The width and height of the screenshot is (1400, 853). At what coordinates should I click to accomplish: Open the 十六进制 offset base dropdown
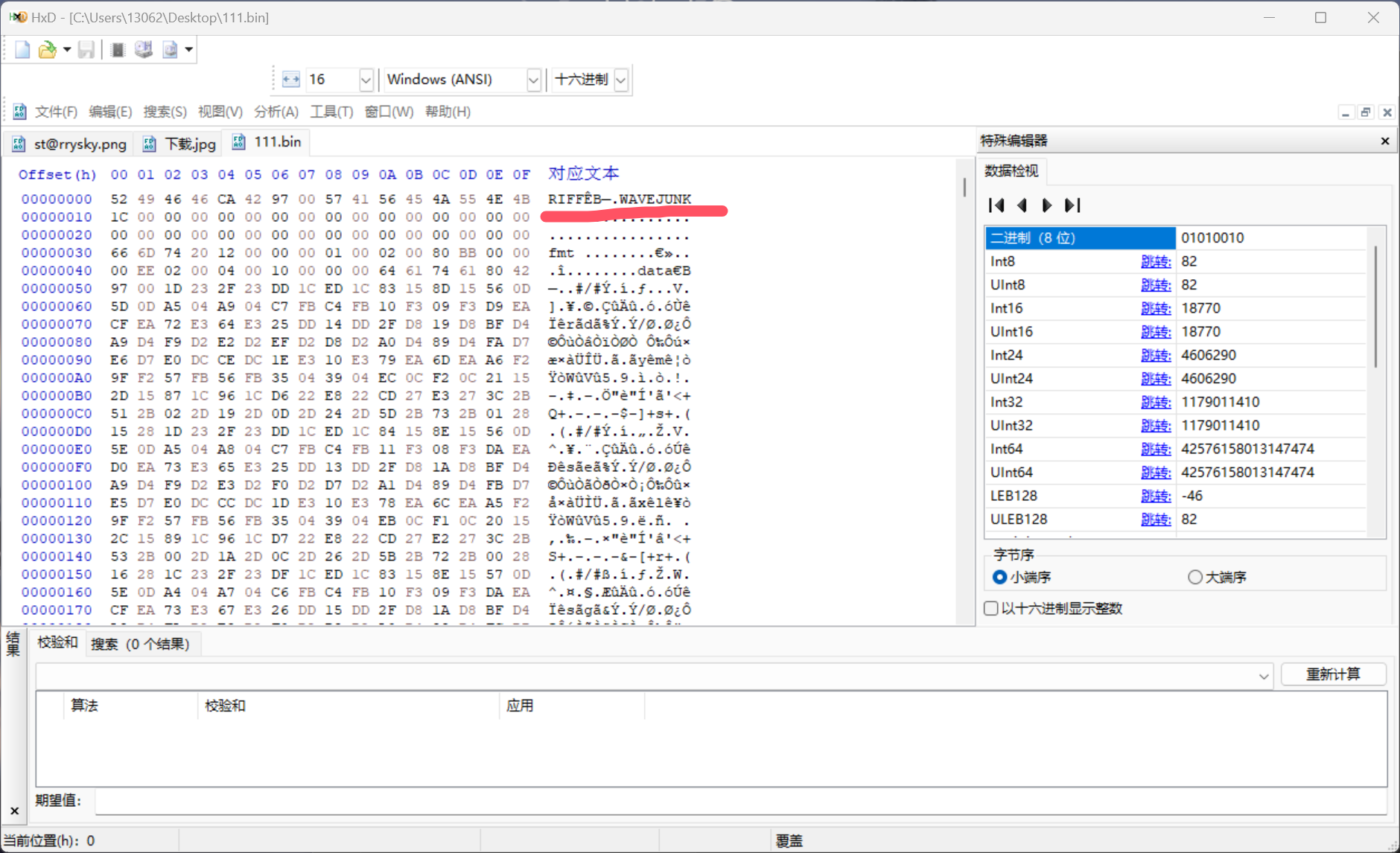tap(621, 80)
